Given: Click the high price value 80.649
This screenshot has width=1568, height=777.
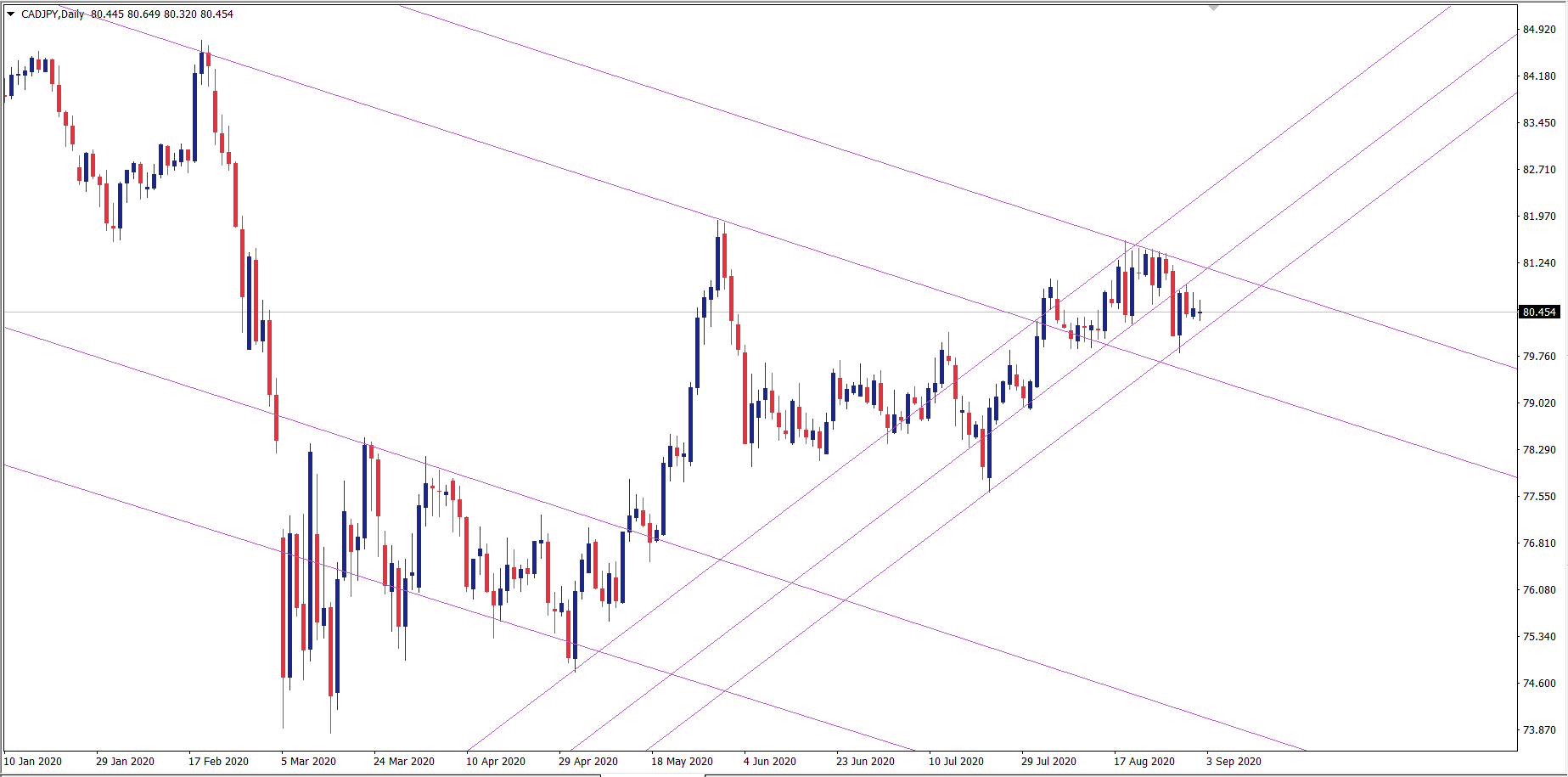Looking at the screenshot, I should pos(143,14).
